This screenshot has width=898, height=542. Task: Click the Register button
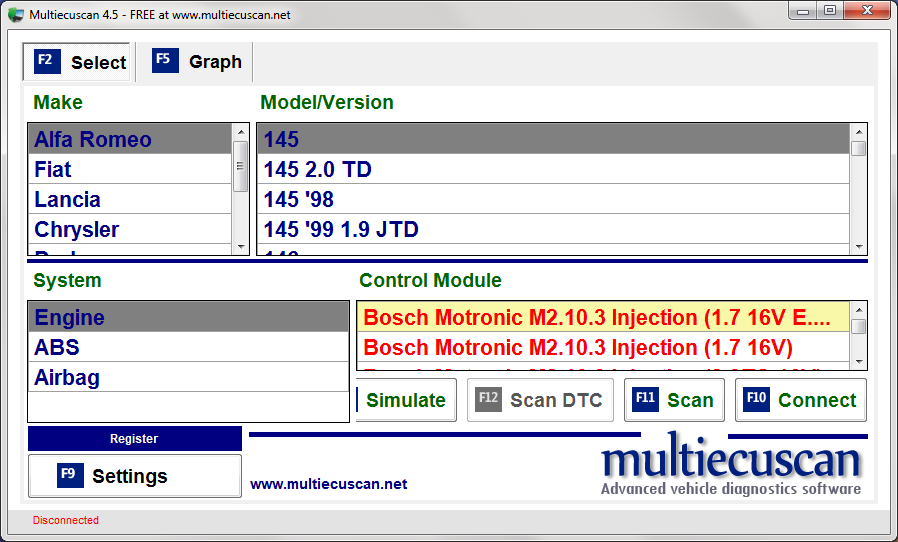pos(135,438)
